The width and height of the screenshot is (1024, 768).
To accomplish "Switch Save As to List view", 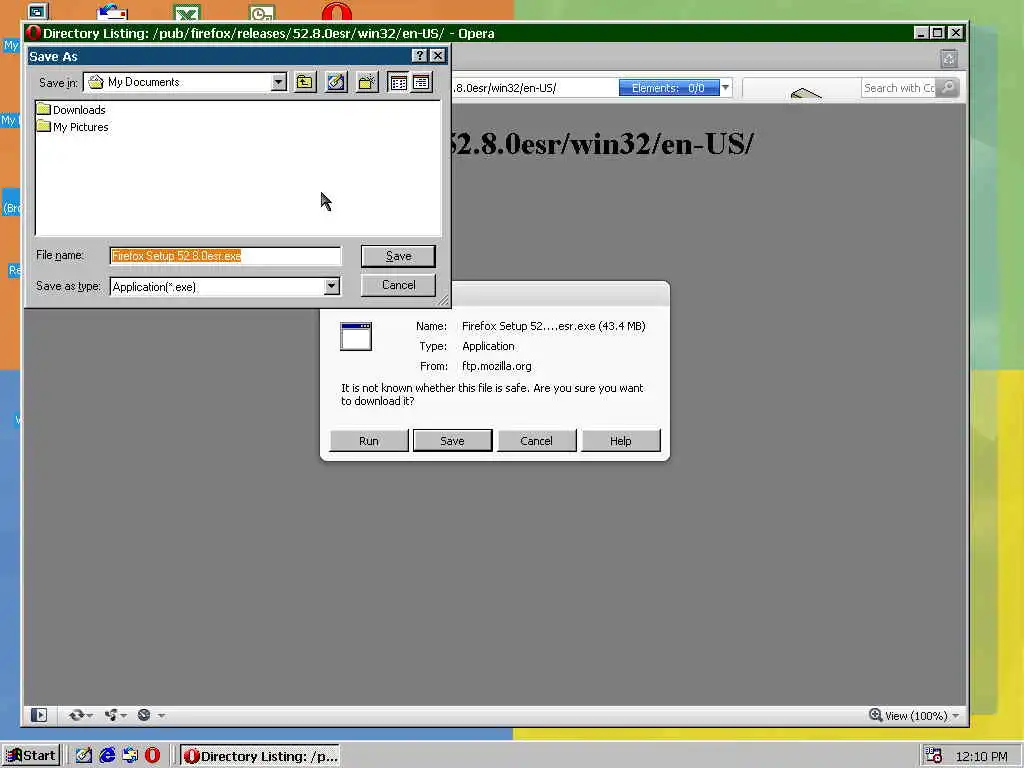I will coord(398,82).
